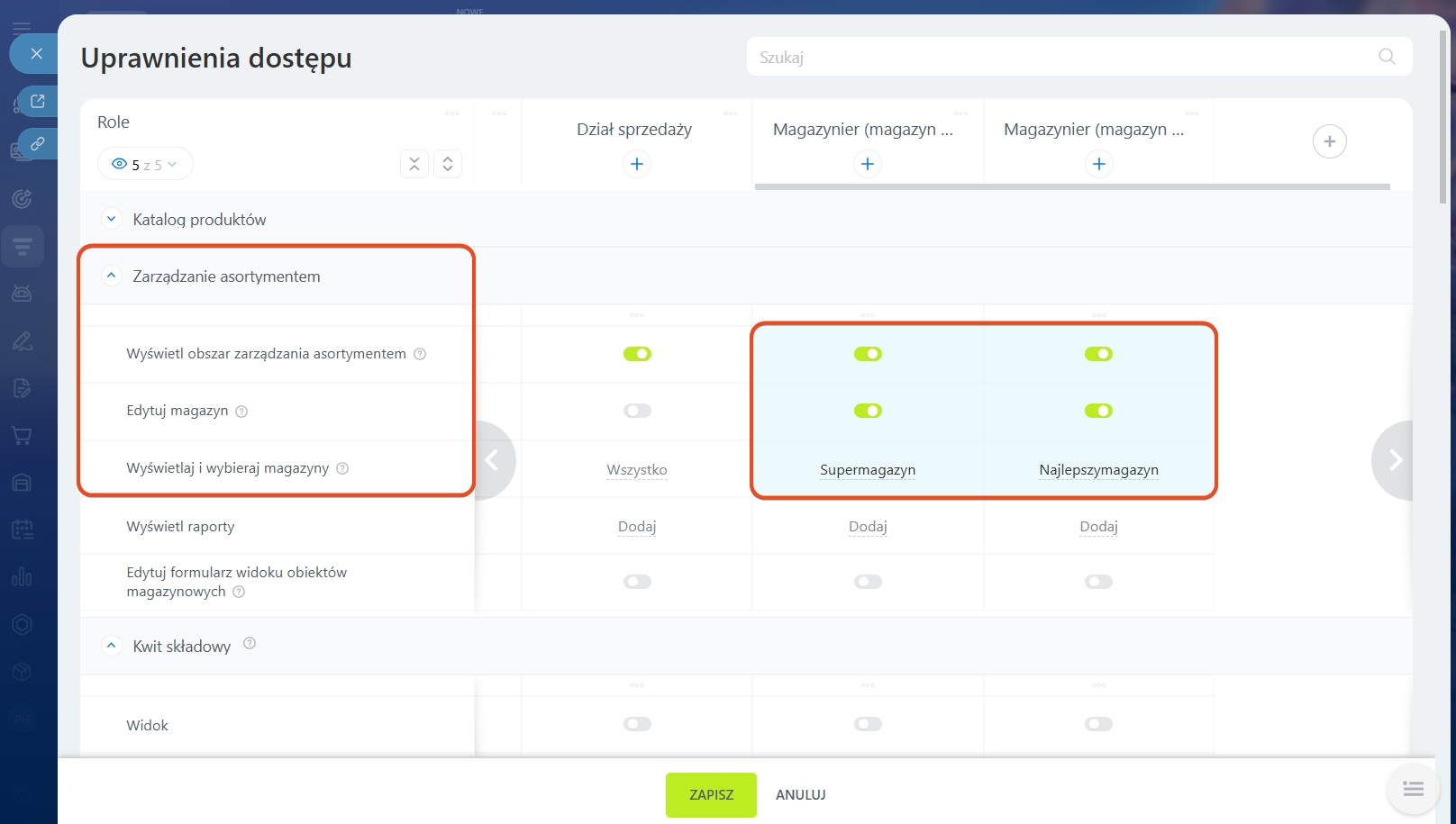
Task: Open the bottom-right menu list icon
Action: [x=1413, y=789]
